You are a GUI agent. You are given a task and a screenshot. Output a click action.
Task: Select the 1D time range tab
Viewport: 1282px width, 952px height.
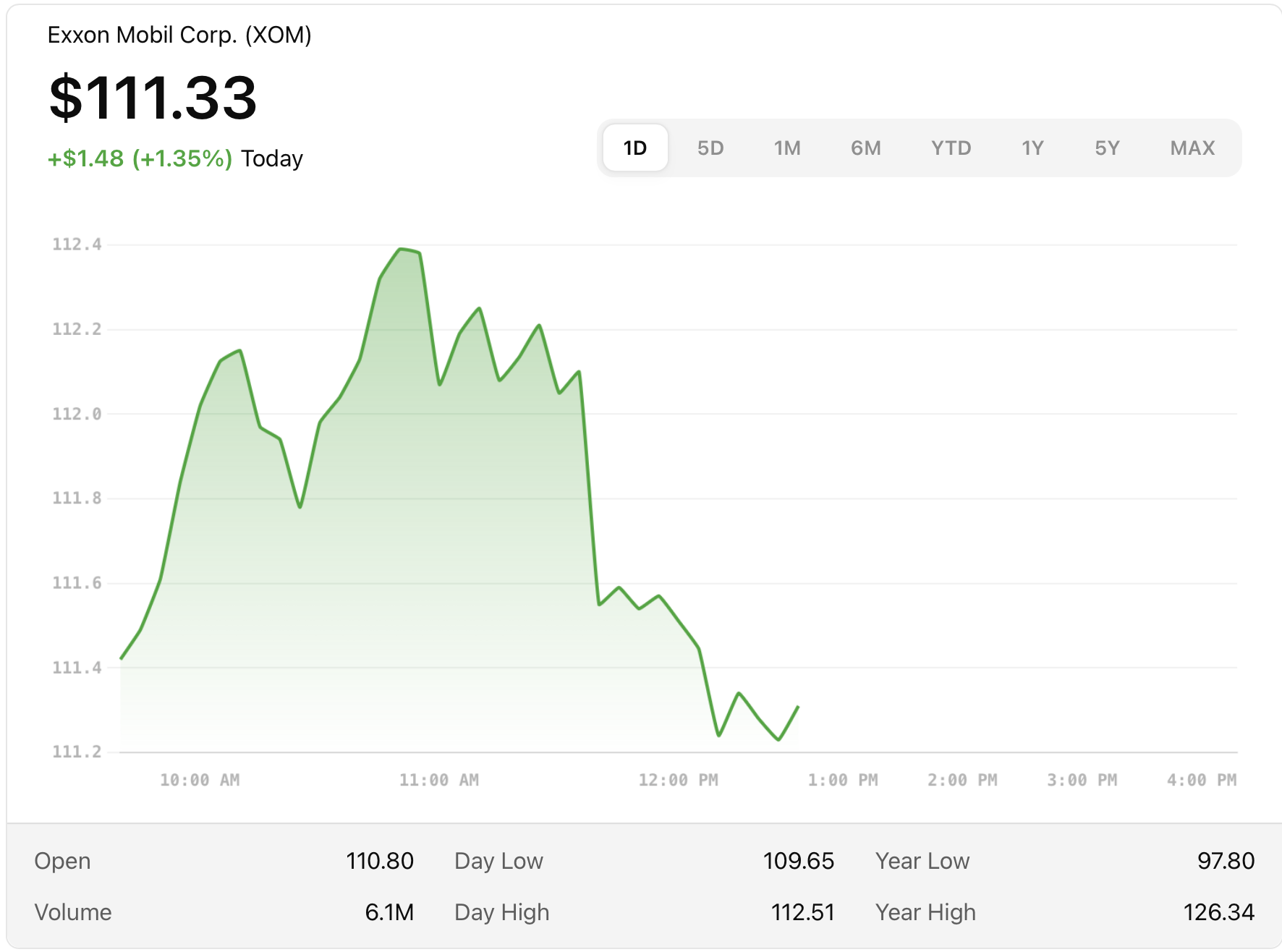634,148
